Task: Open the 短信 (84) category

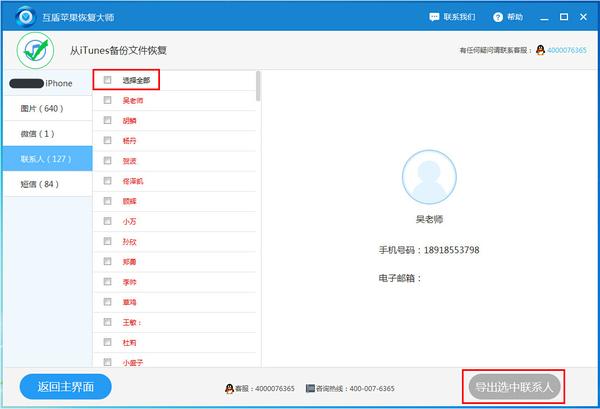Action: point(47,184)
